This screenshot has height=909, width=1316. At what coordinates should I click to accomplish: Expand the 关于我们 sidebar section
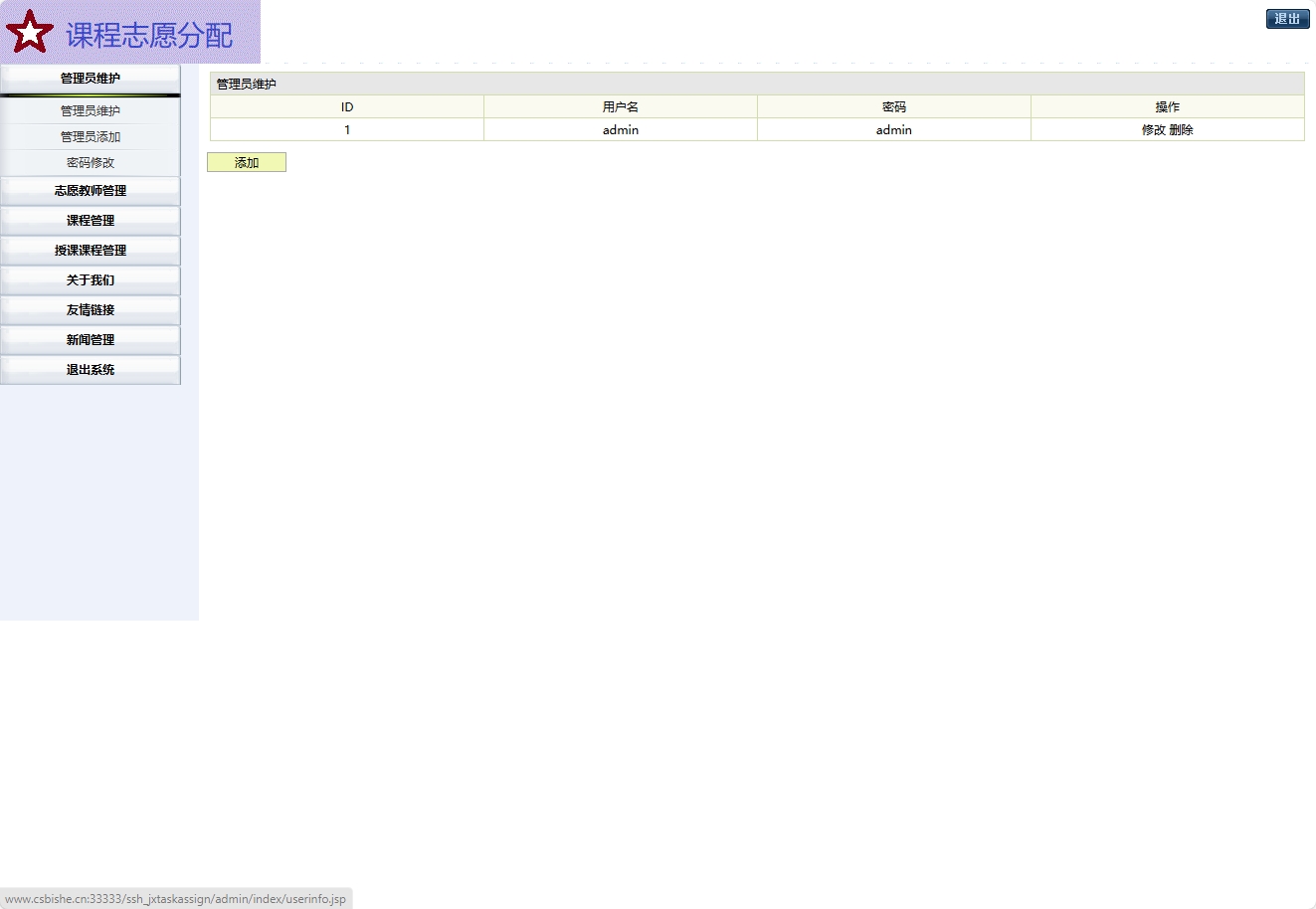click(x=91, y=280)
